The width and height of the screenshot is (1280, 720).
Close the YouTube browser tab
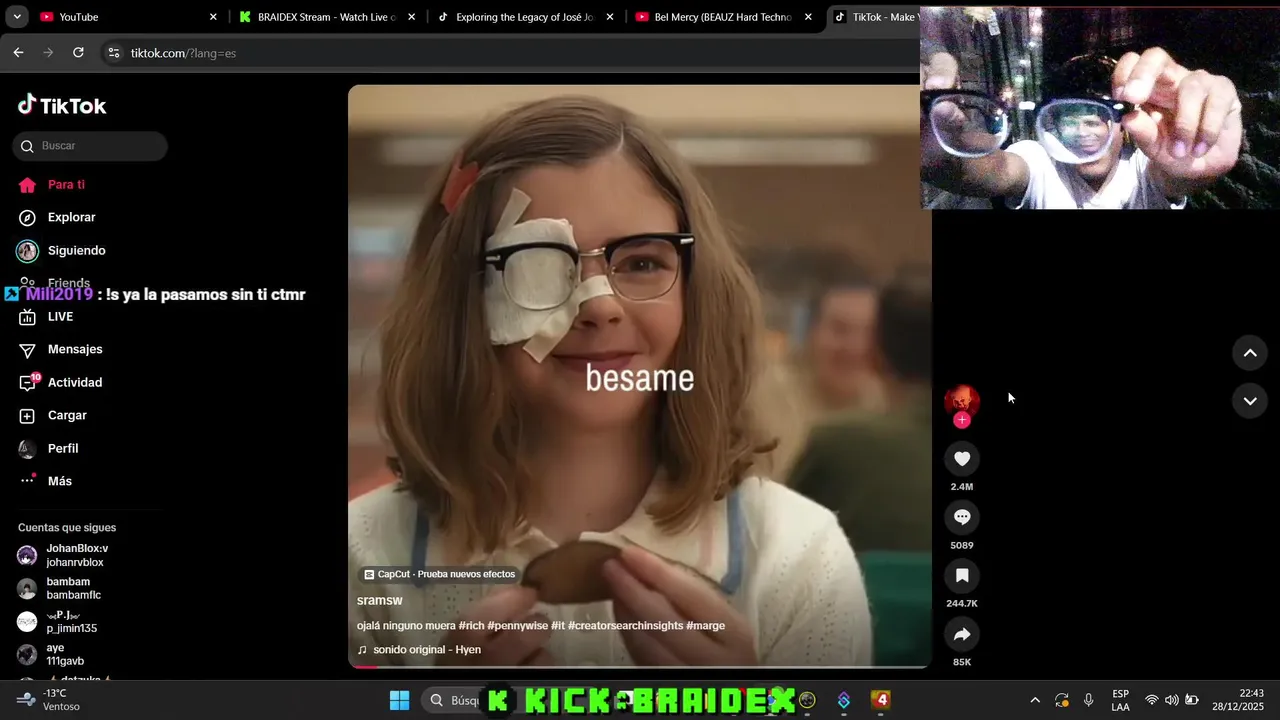click(x=213, y=17)
